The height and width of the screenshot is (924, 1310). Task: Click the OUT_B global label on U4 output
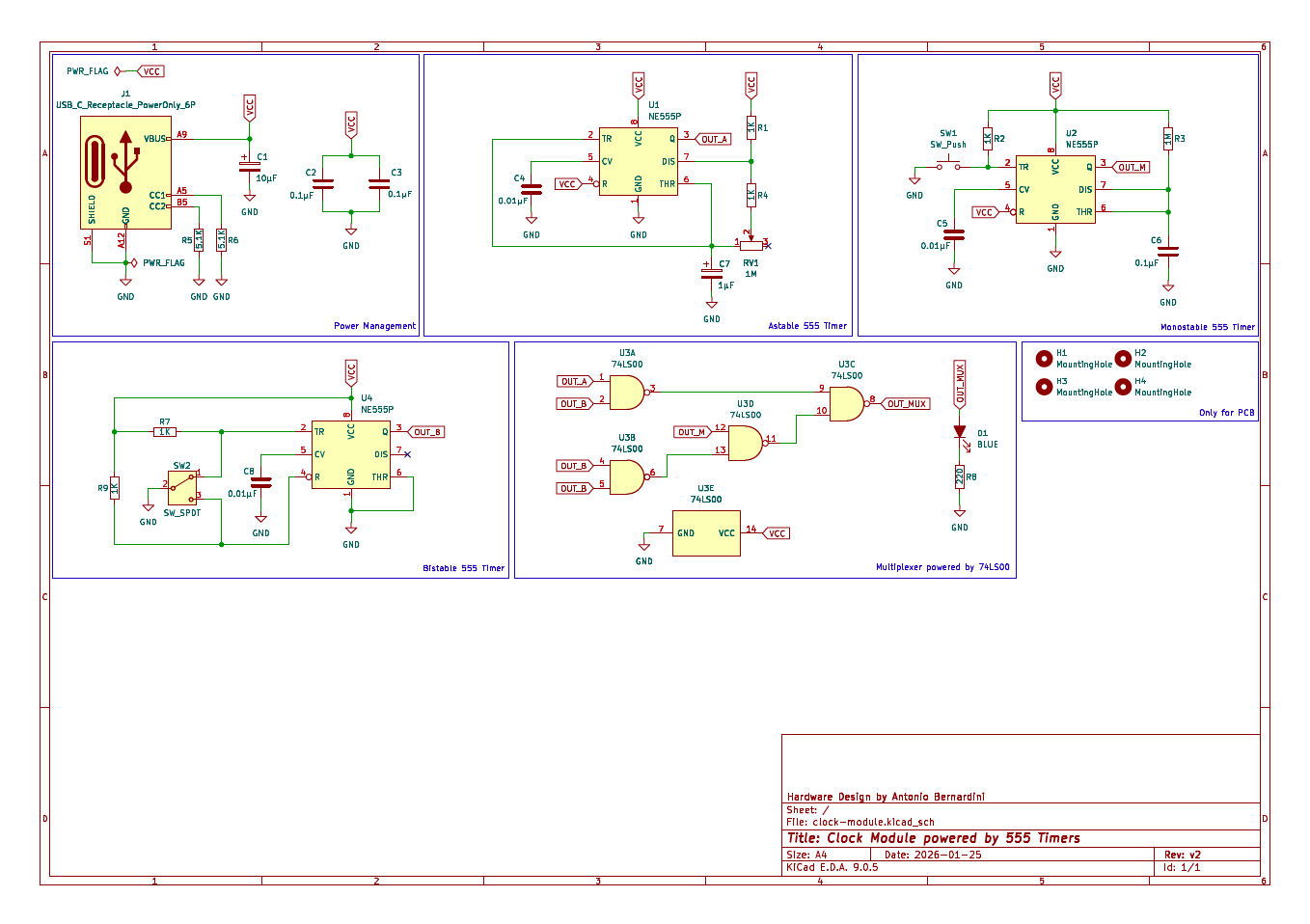coord(426,432)
